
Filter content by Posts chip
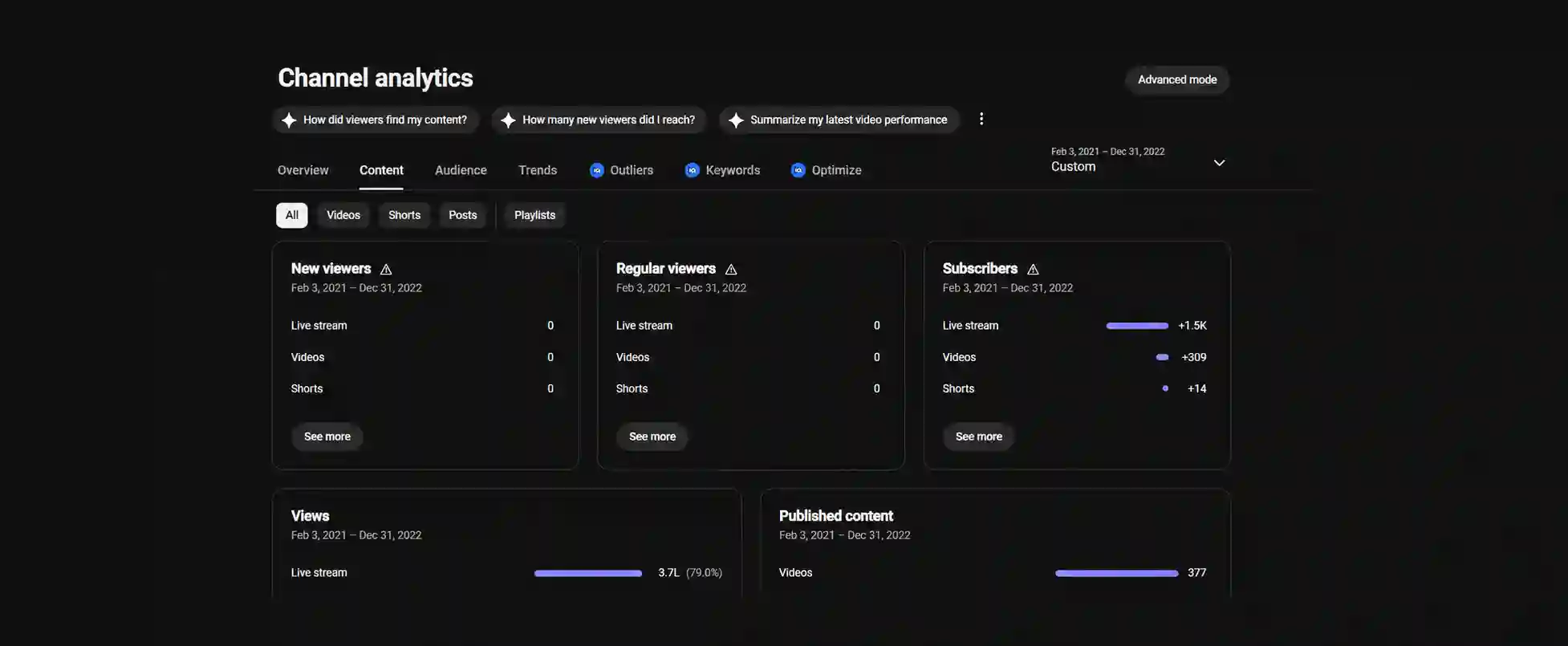(463, 215)
